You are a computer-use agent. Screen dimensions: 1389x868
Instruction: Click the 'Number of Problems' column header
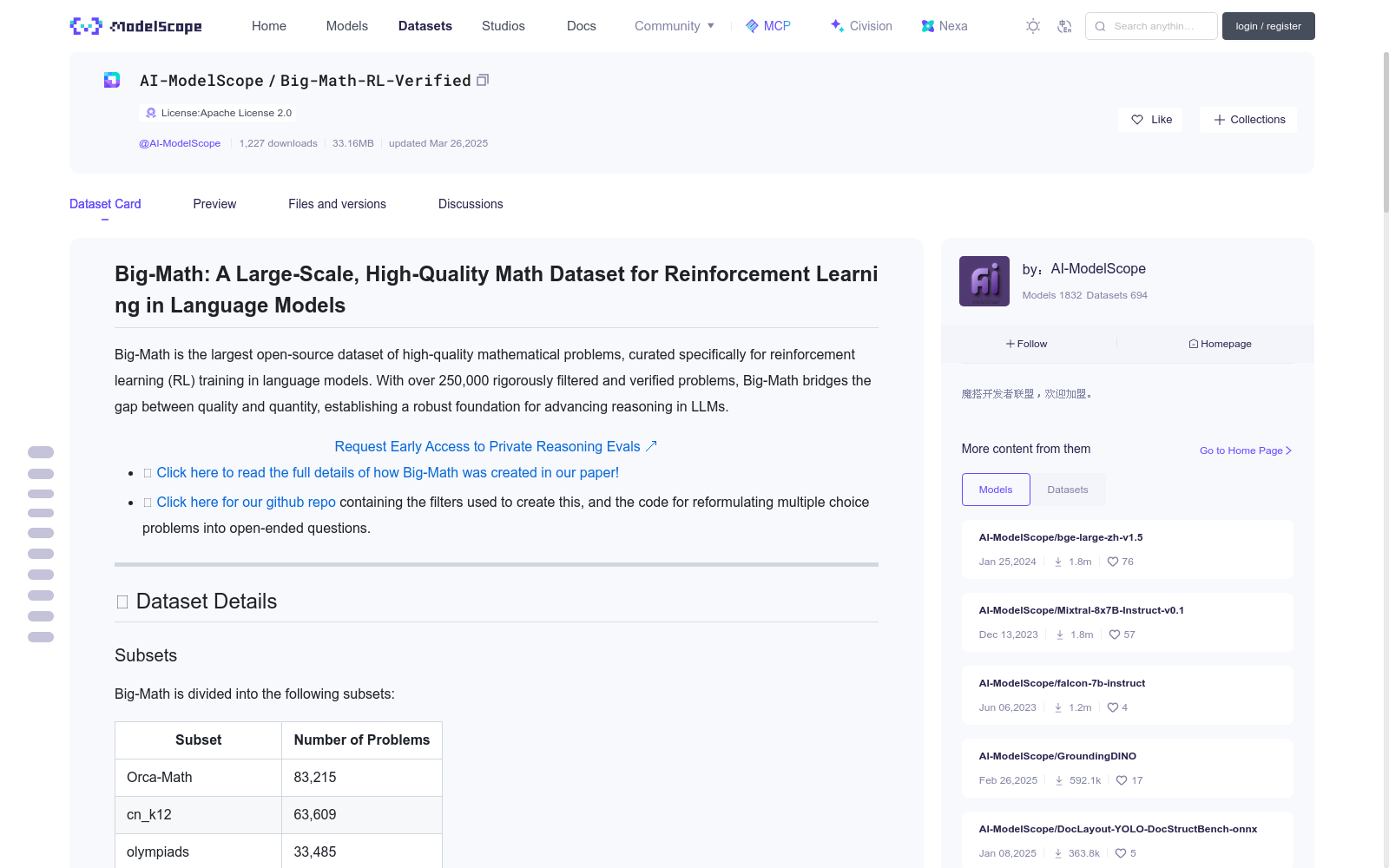(362, 740)
